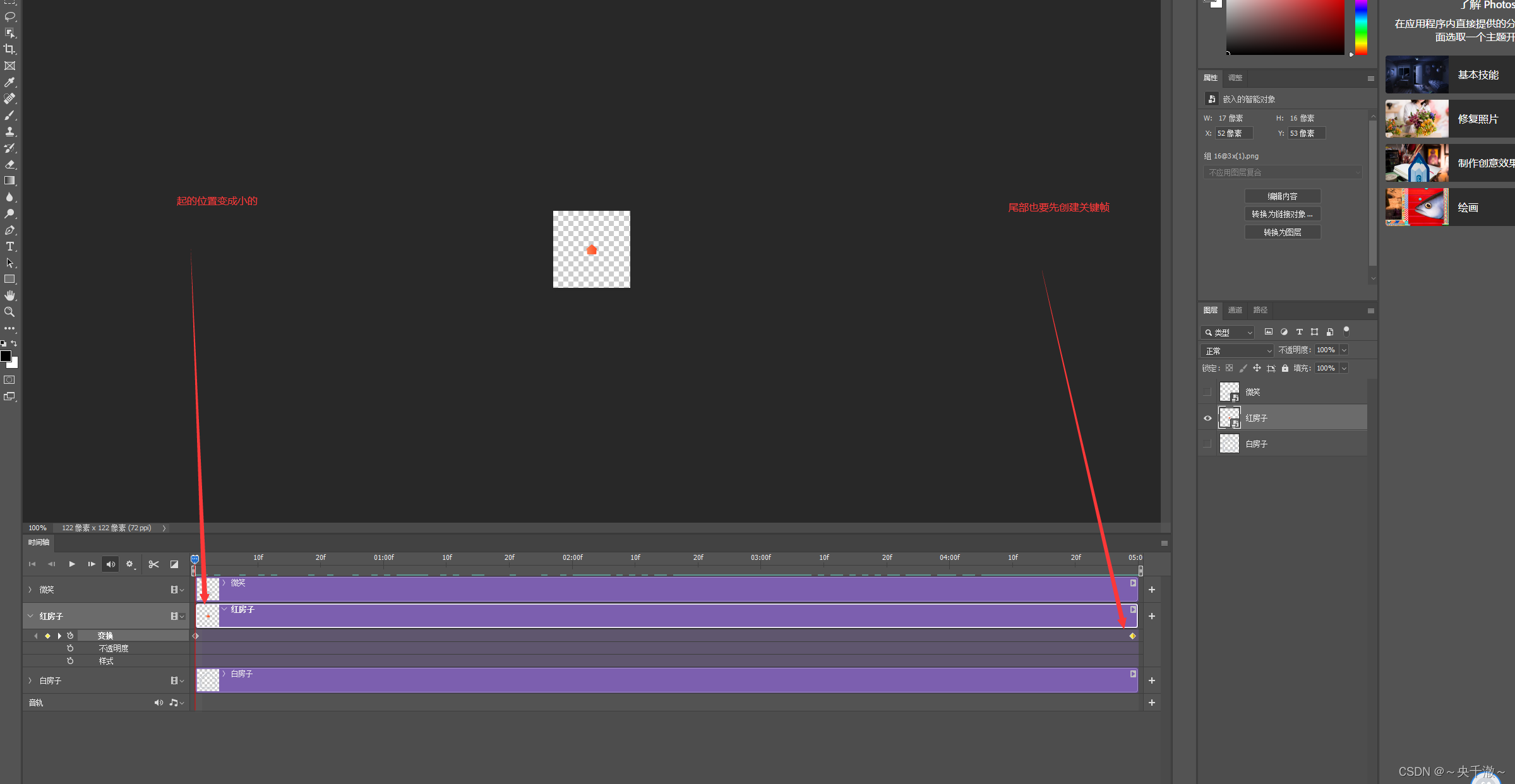
Task: Open timeline settings gear icon
Action: coord(129,564)
